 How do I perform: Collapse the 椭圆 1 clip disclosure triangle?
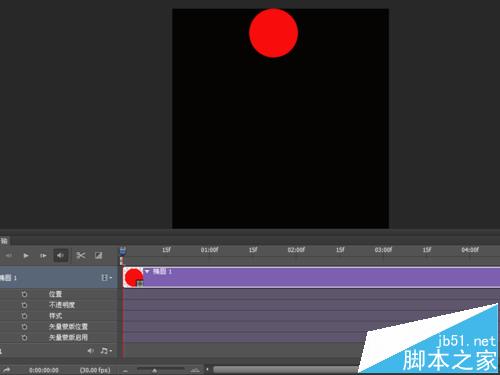(x=147, y=272)
